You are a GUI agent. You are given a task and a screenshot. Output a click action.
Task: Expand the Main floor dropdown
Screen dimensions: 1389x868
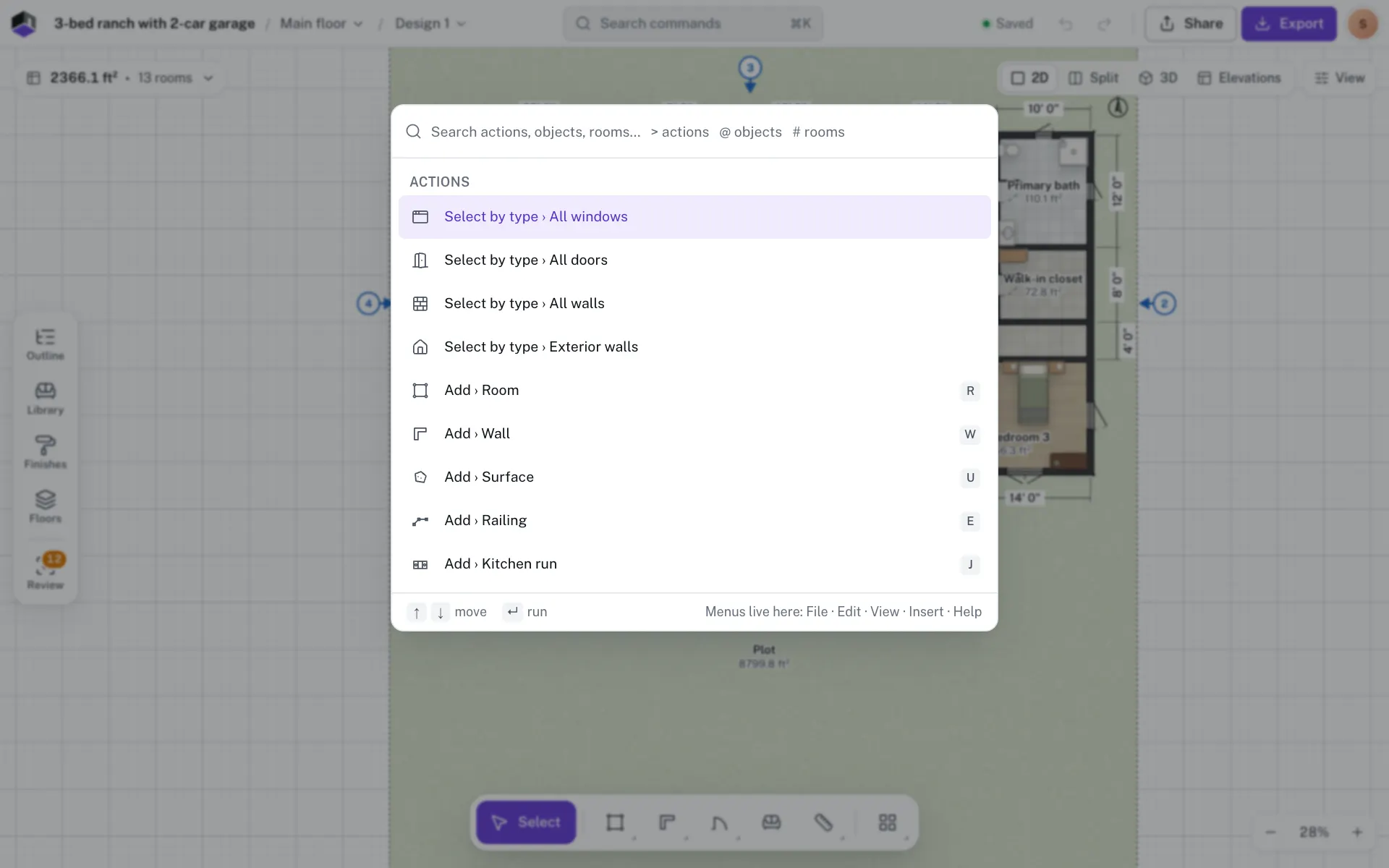[321, 23]
